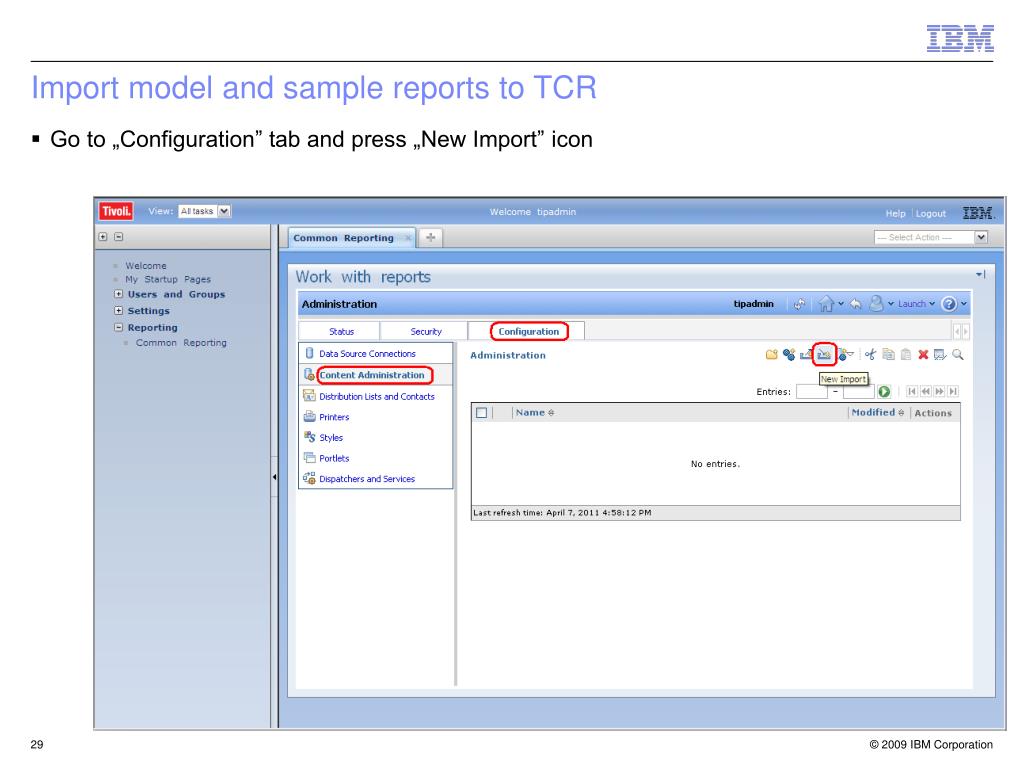This screenshot has height=768, width=1024.
Task: Click the Return back arrow icon
Action: click(x=856, y=304)
